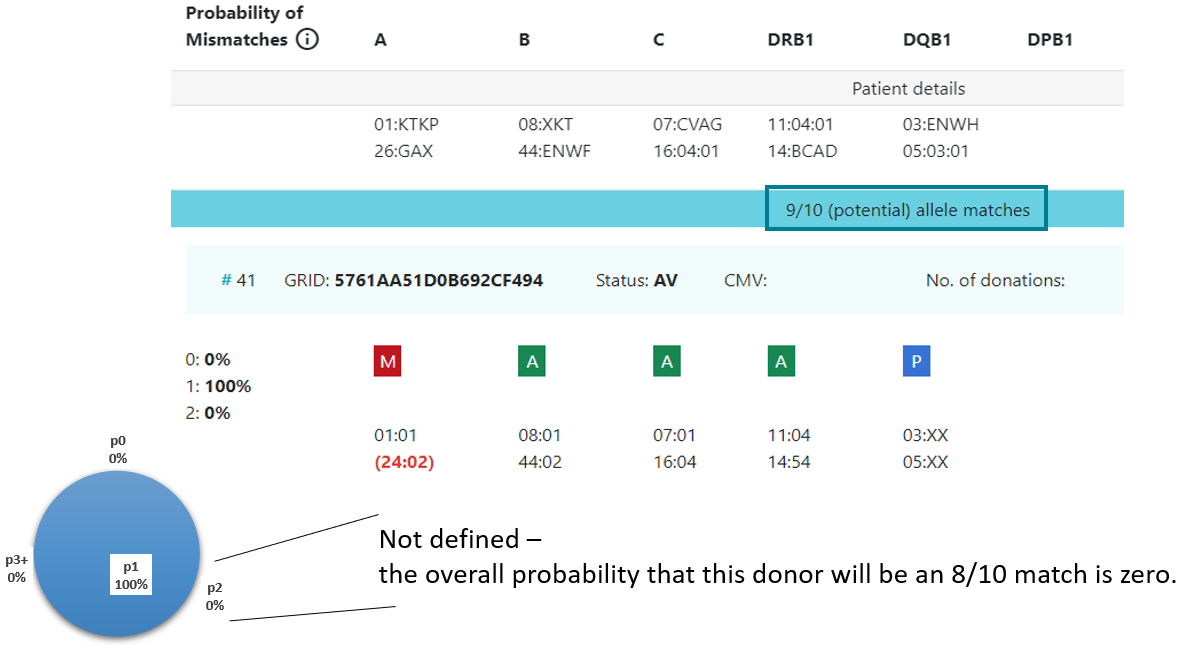1185x649 pixels.
Task: Click the red M mismatch badge
Action: pyautogui.click(x=387, y=362)
